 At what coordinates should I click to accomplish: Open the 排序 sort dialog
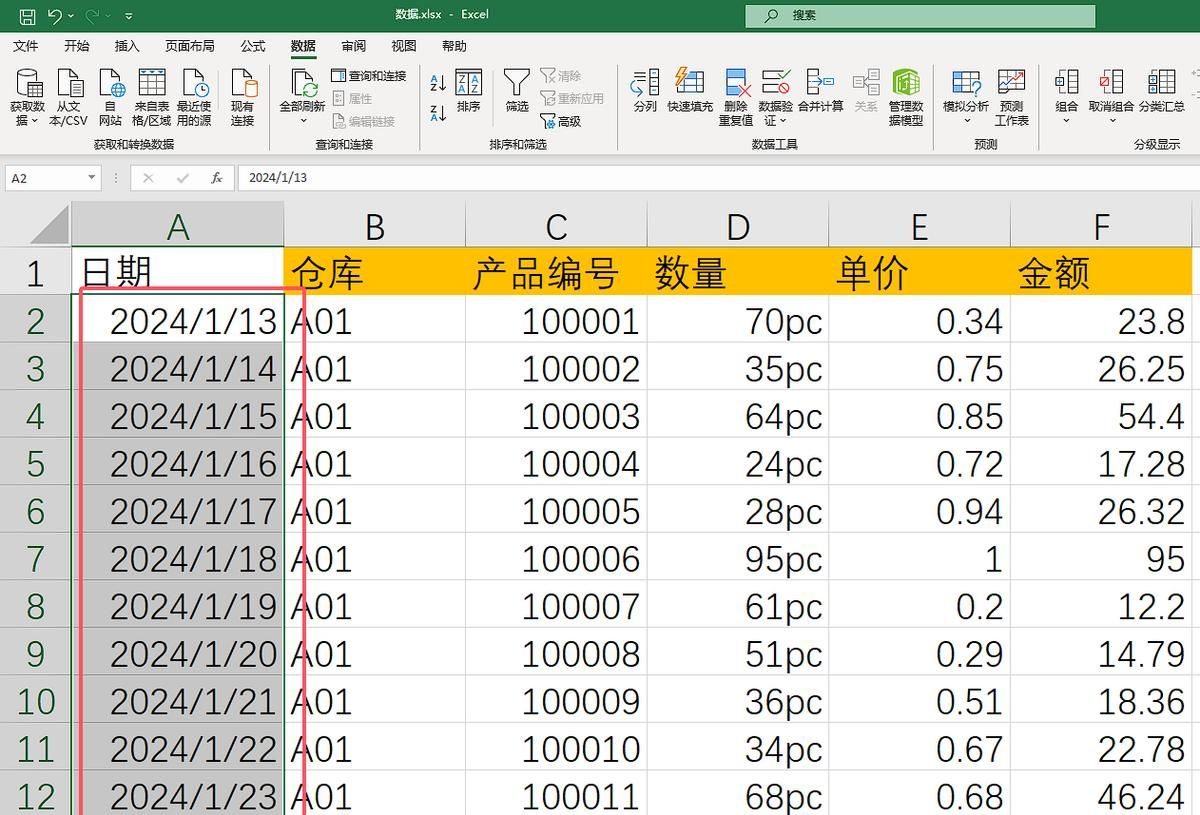468,92
